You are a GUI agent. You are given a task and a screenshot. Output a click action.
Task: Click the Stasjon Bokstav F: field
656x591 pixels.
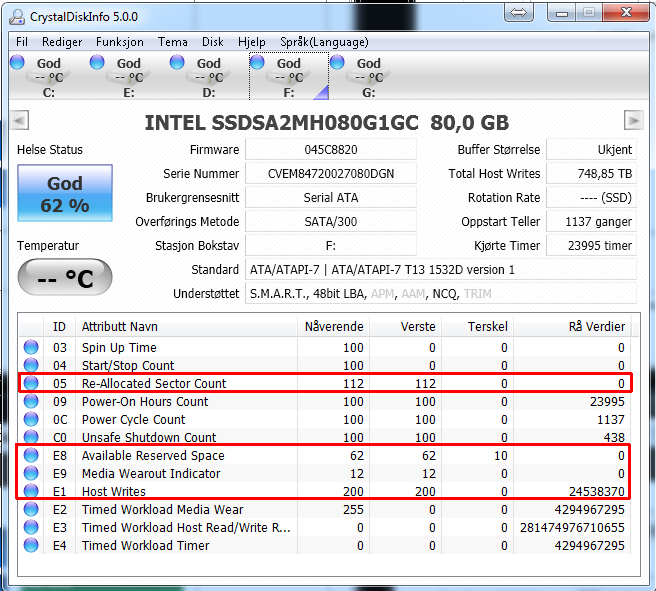[x=331, y=246]
